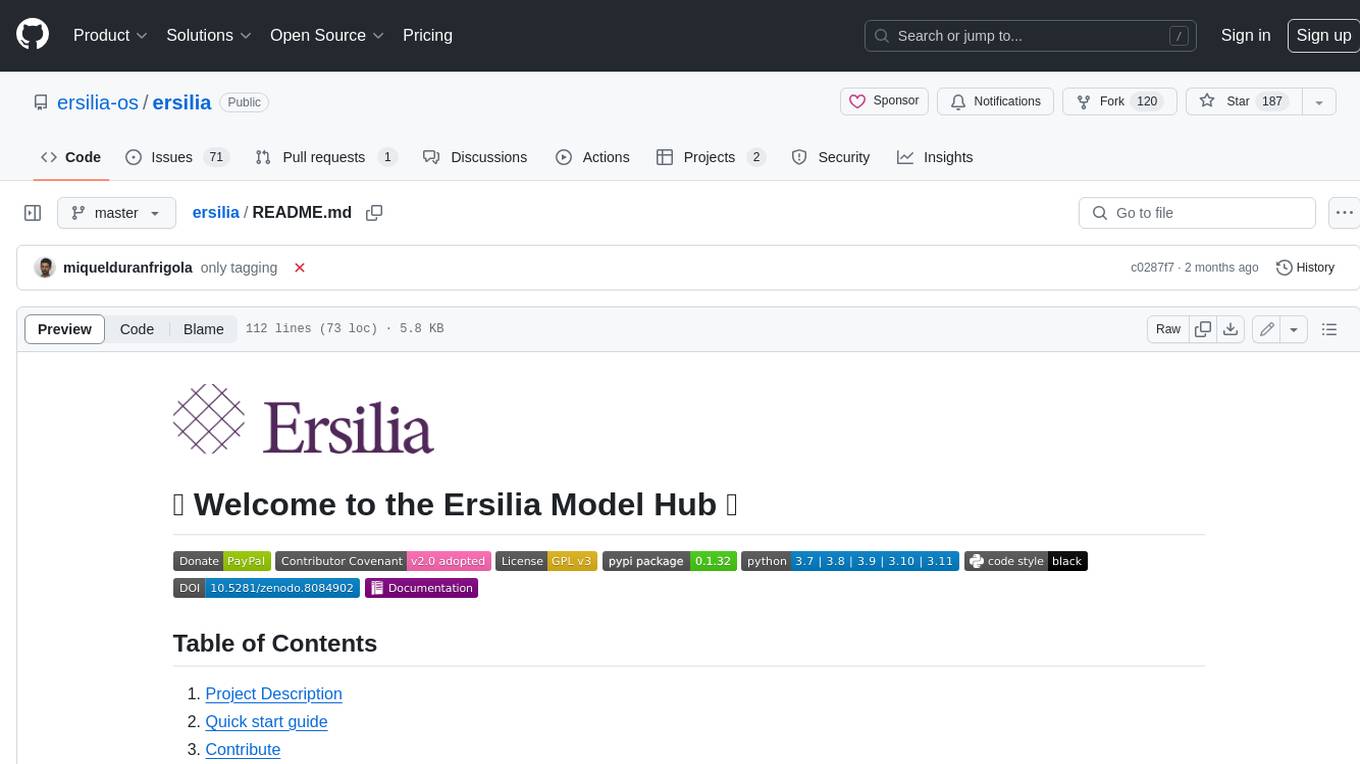Viewport: 1360px width, 764px height.
Task: Open the Issues tab
Action: click(x=177, y=157)
